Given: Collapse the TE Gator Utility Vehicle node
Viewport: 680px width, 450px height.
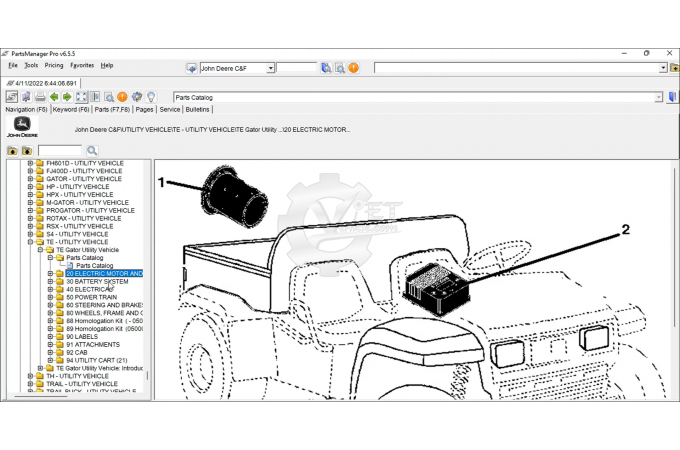Looking at the screenshot, I should (40, 250).
